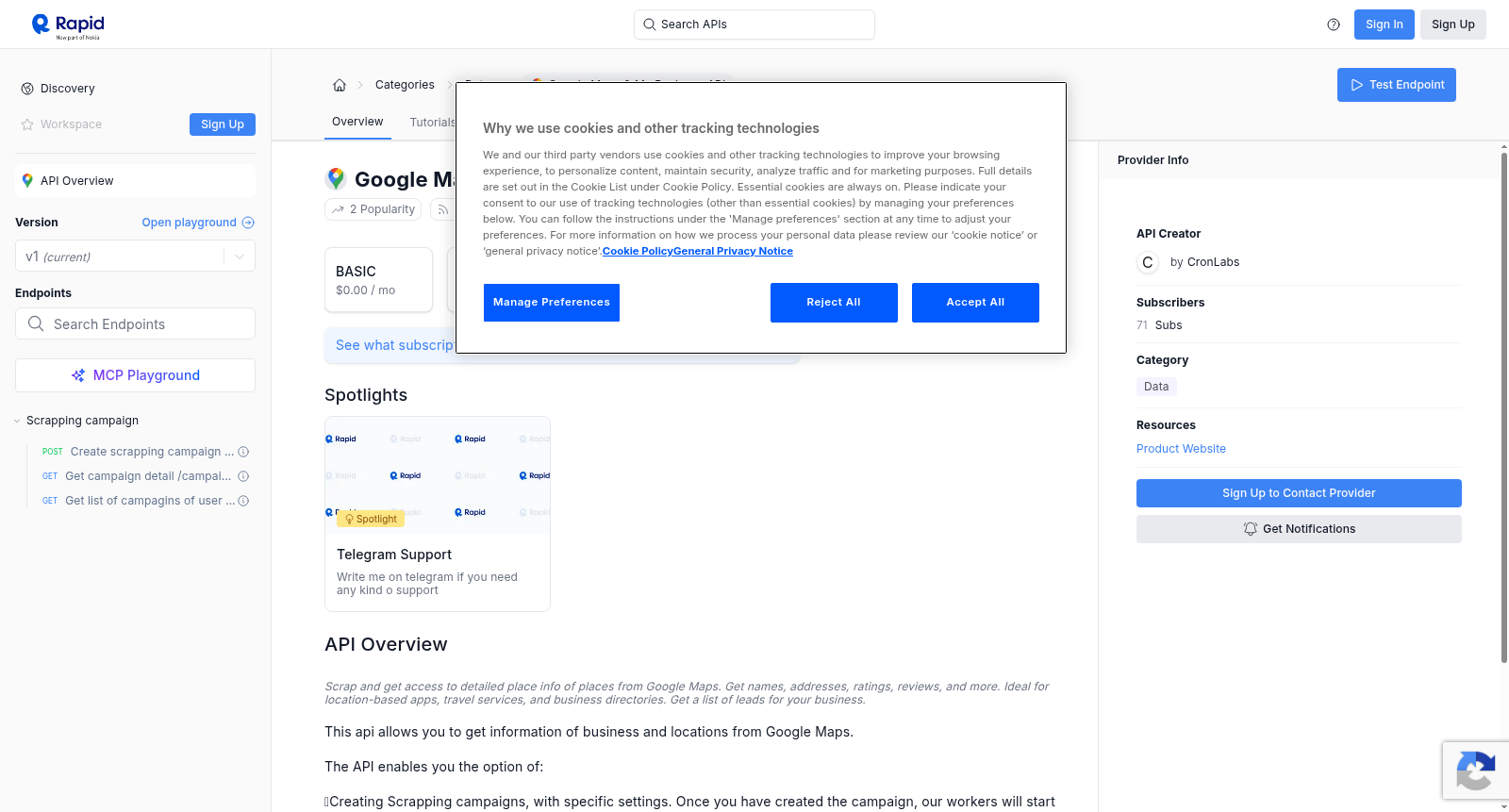
Task: Click Sign In in the header
Action: 1385,25
